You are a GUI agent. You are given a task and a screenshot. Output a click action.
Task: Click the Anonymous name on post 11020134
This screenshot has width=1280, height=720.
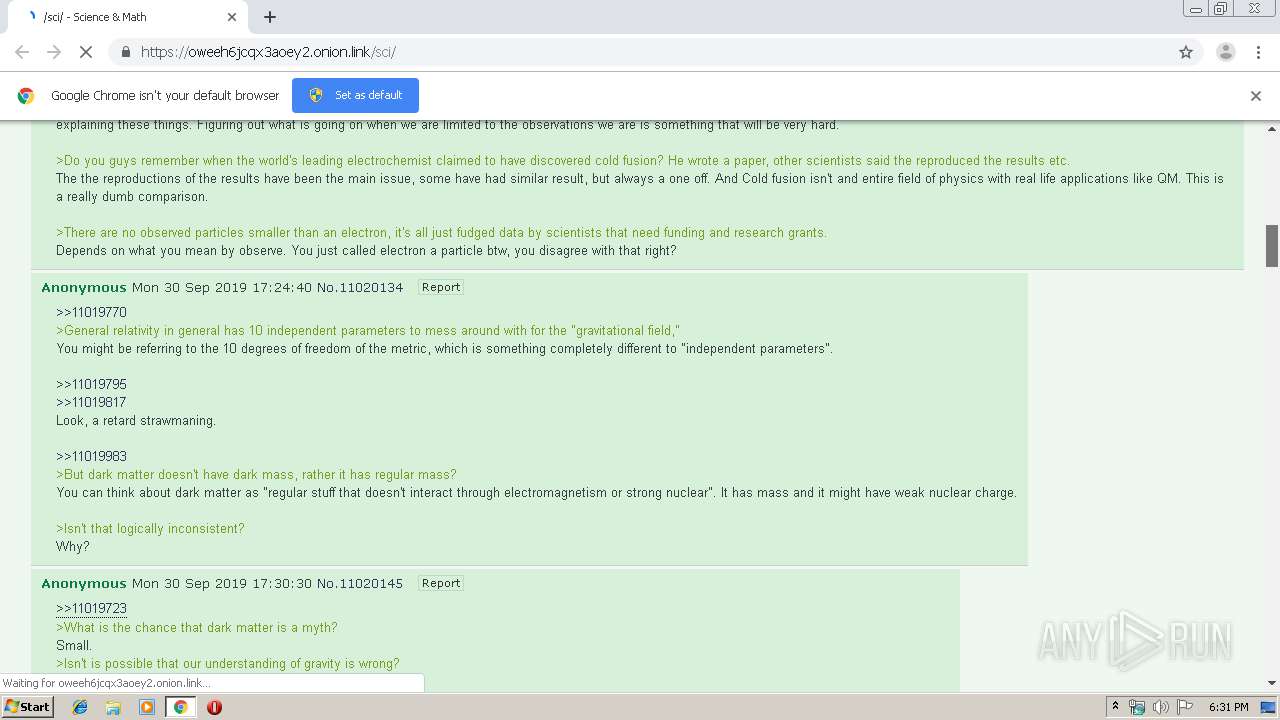84,288
